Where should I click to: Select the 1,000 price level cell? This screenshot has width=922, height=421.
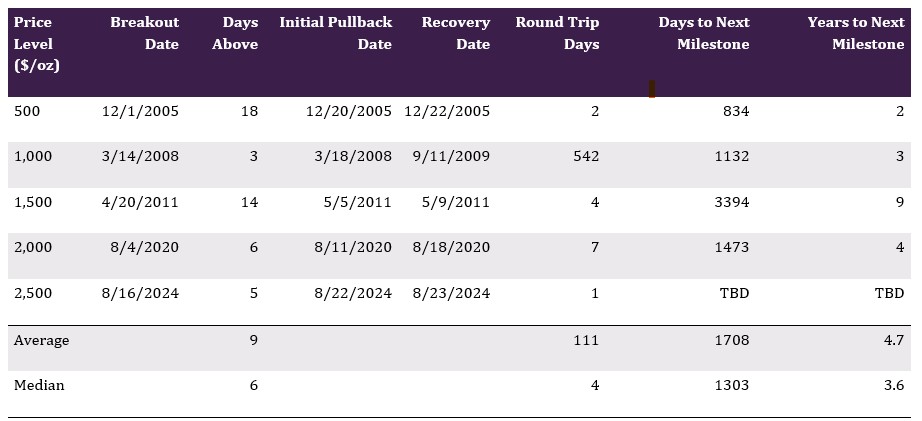[32, 156]
